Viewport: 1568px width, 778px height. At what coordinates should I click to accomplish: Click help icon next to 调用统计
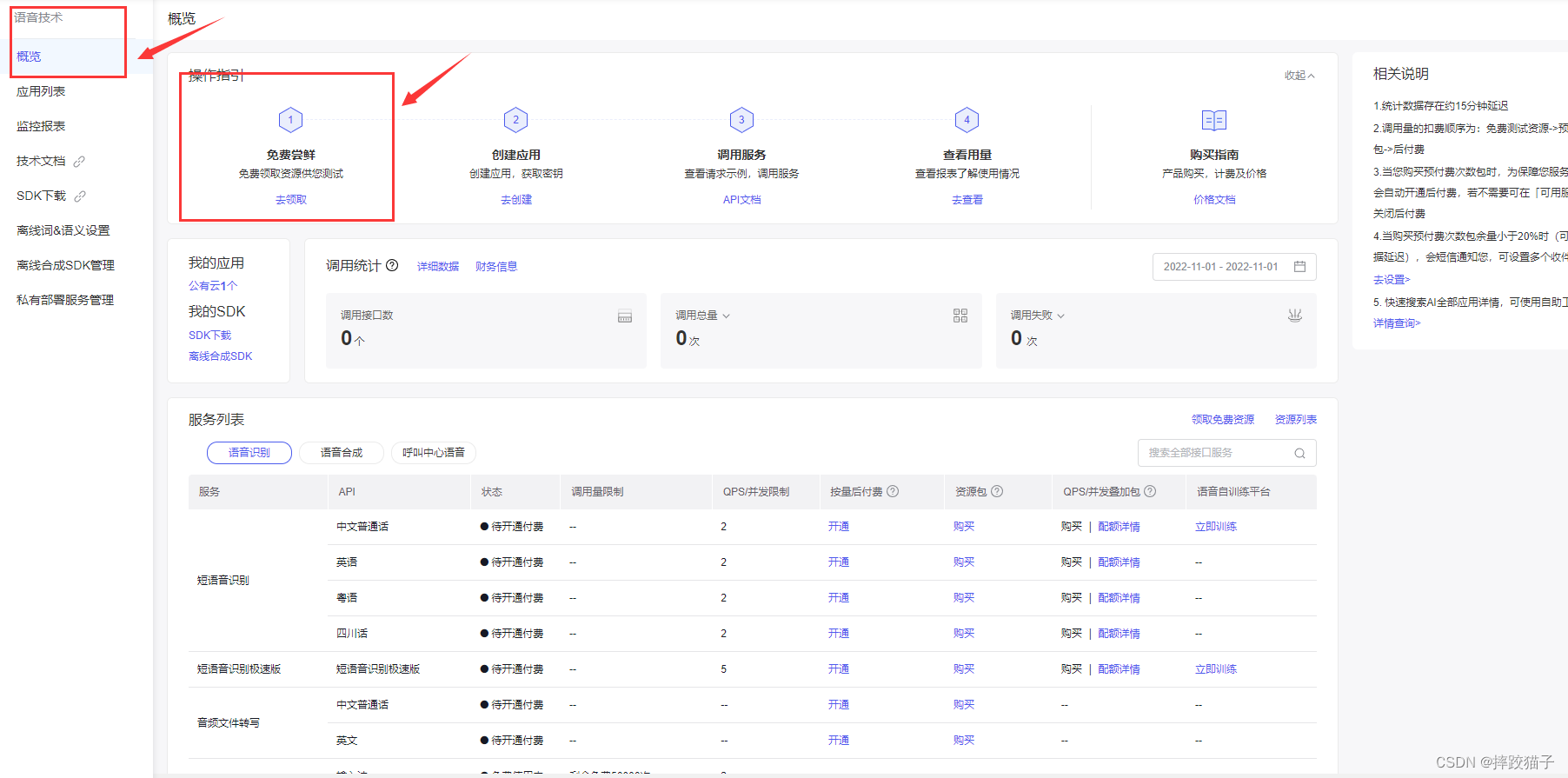coord(392,265)
